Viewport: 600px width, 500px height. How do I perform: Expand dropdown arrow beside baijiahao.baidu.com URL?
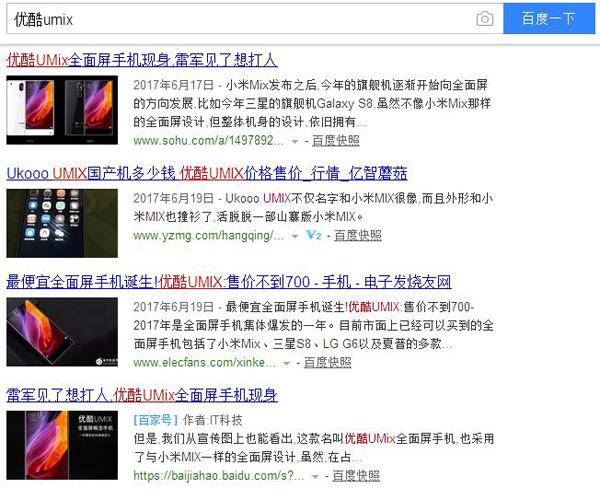coord(315,476)
